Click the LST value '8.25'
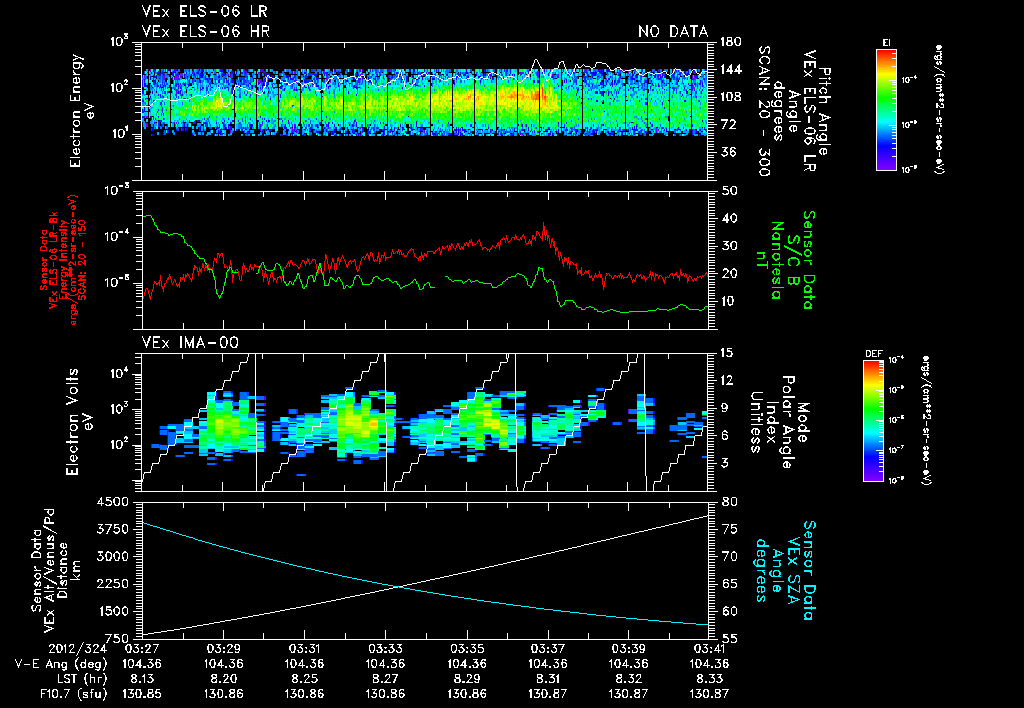The width and height of the screenshot is (1024, 708). coord(304,679)
